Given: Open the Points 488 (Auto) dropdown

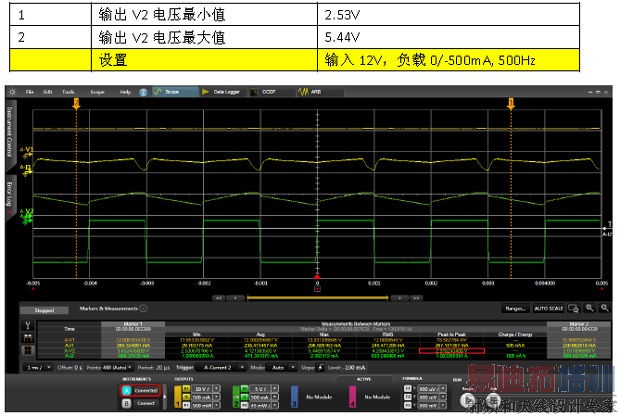Looking at the screenshot, I should tap(117, 368).
